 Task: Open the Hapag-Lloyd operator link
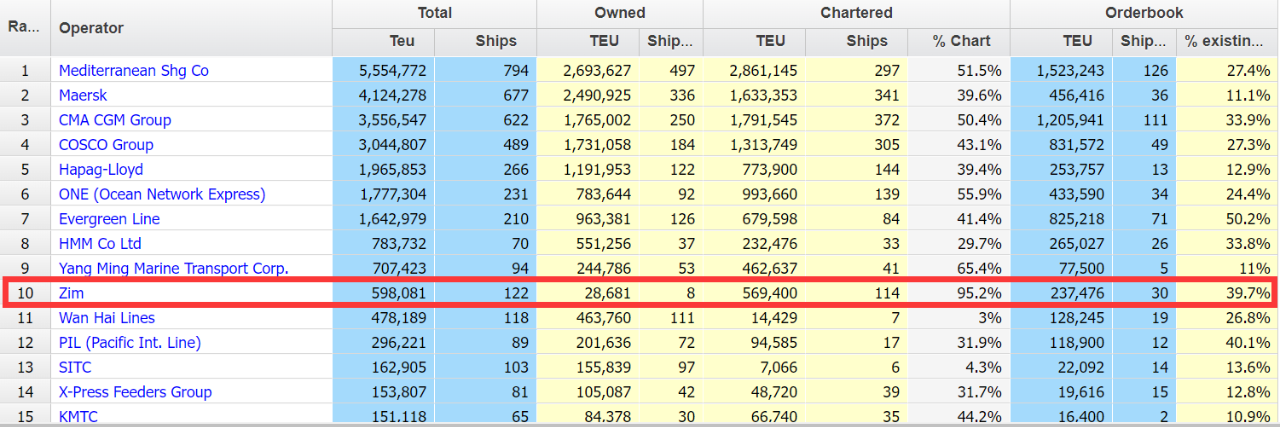101,169
